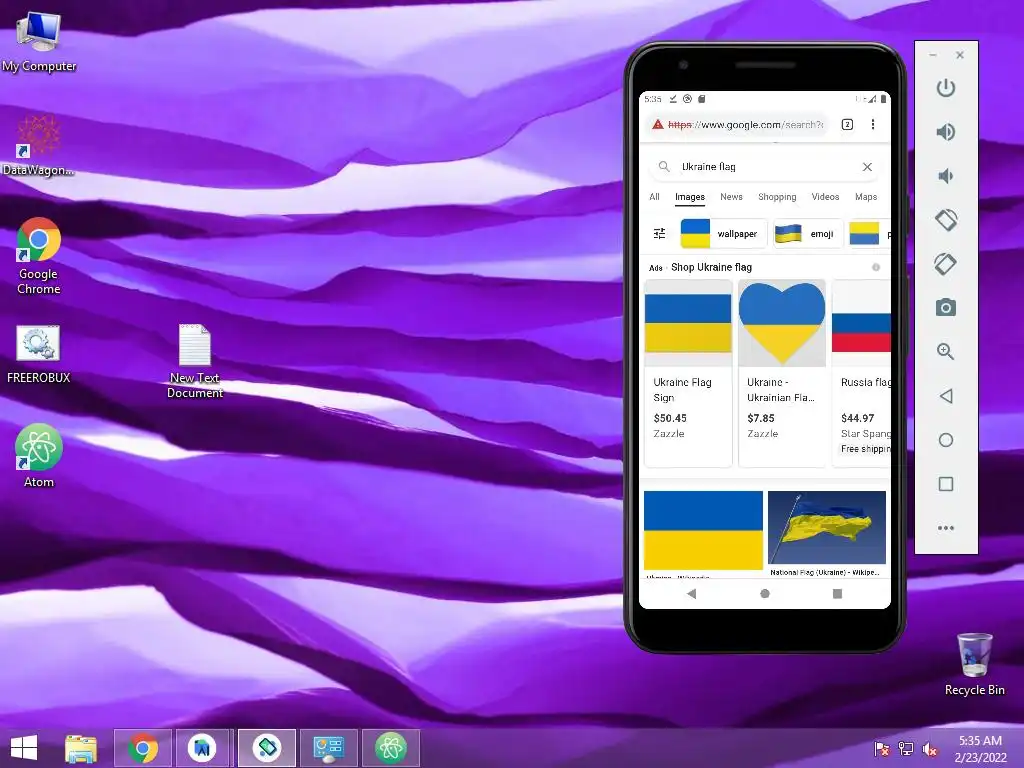Open the Ukraine Flag Sign $50.45 listing
Viewport: 1024px width, 768px height.
(688, 373)
